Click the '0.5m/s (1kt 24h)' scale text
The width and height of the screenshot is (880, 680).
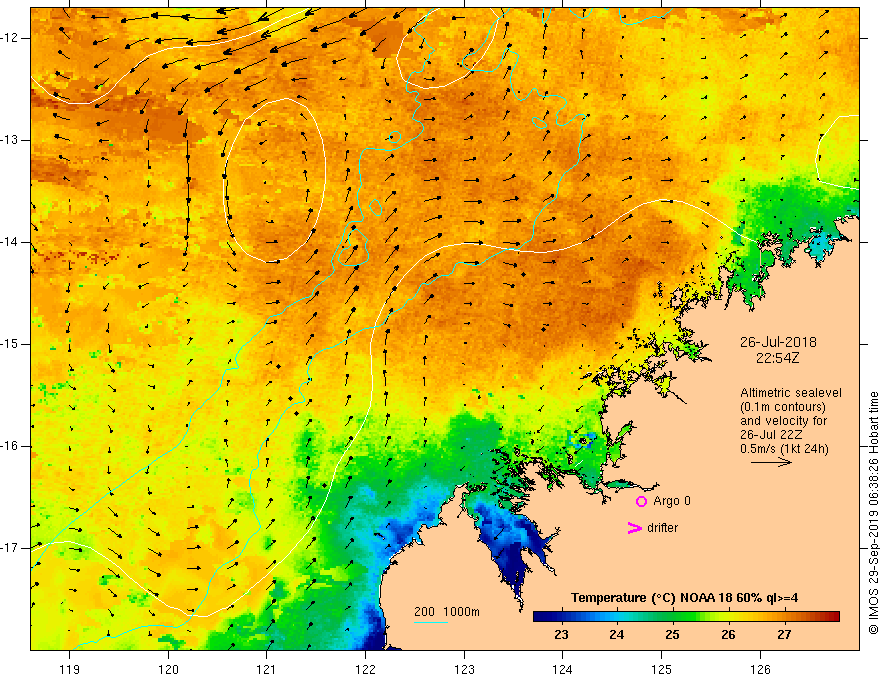[784, 449]
